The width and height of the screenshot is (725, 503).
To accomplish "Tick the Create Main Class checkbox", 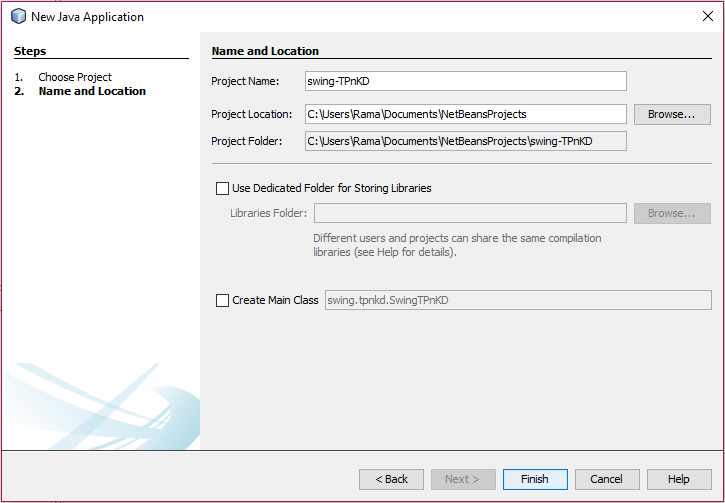I will tap(222, 300).
